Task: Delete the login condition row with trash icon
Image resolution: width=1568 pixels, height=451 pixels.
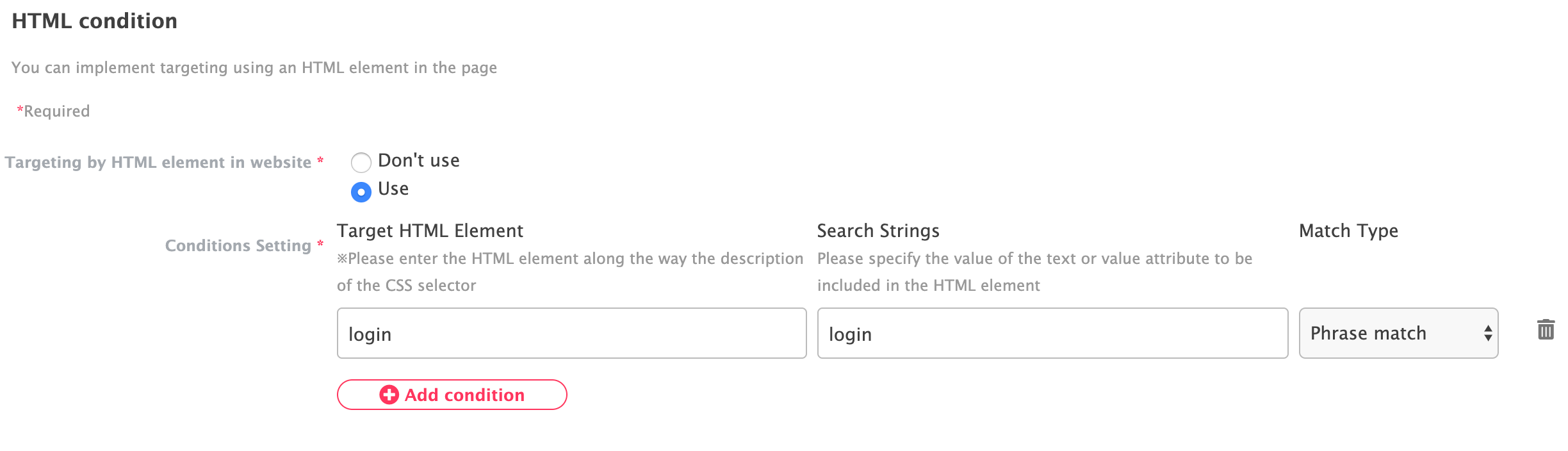Action: [x=1546, y=330]
